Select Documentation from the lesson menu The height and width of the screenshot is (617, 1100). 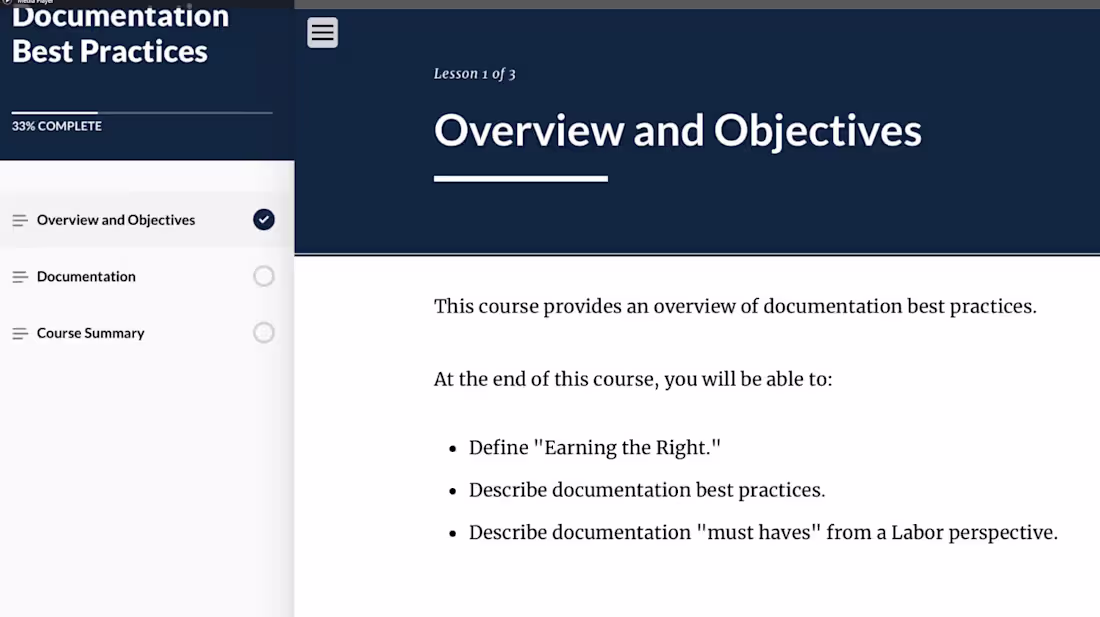(x=86, y=276)
